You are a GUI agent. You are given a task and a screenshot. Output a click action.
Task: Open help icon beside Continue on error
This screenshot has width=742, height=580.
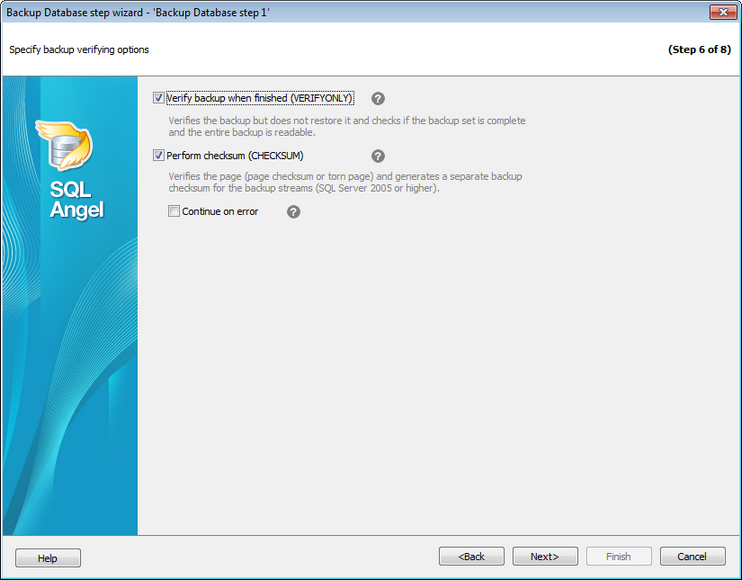point(293,212)
